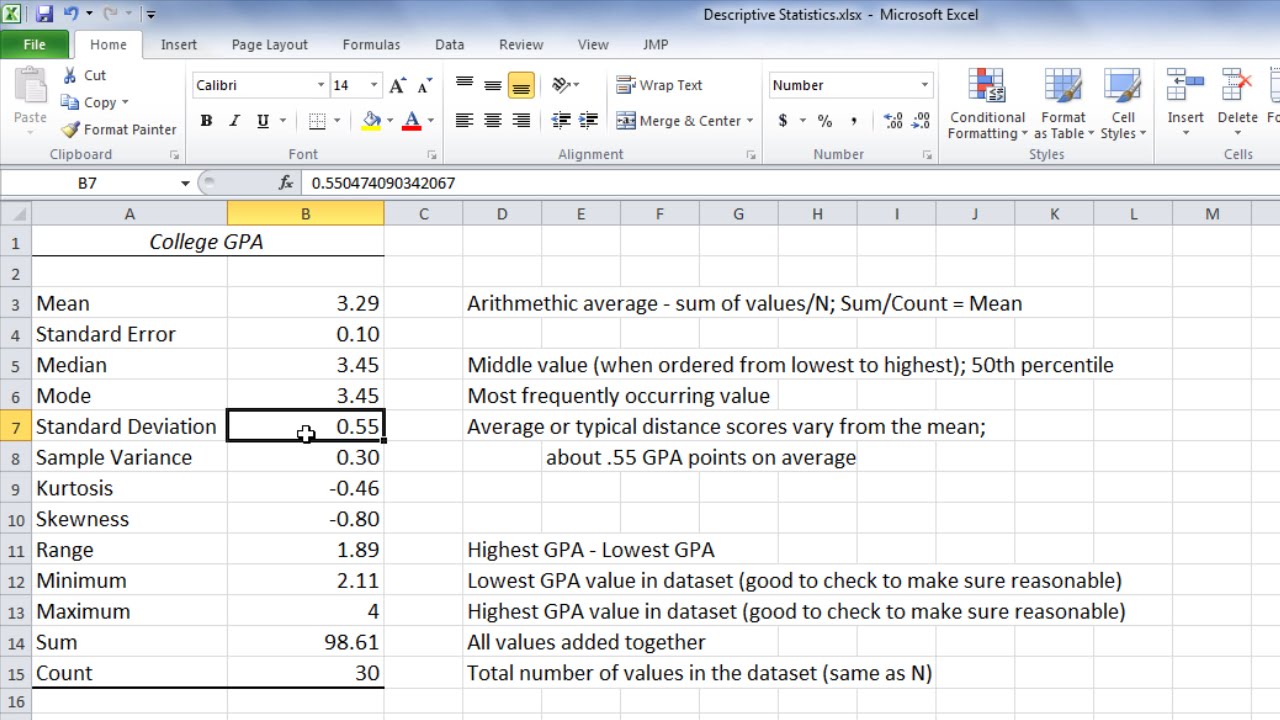Decrease font size with the shrink font icon
Screen dimensions: 1280x720
pos(424,85)
